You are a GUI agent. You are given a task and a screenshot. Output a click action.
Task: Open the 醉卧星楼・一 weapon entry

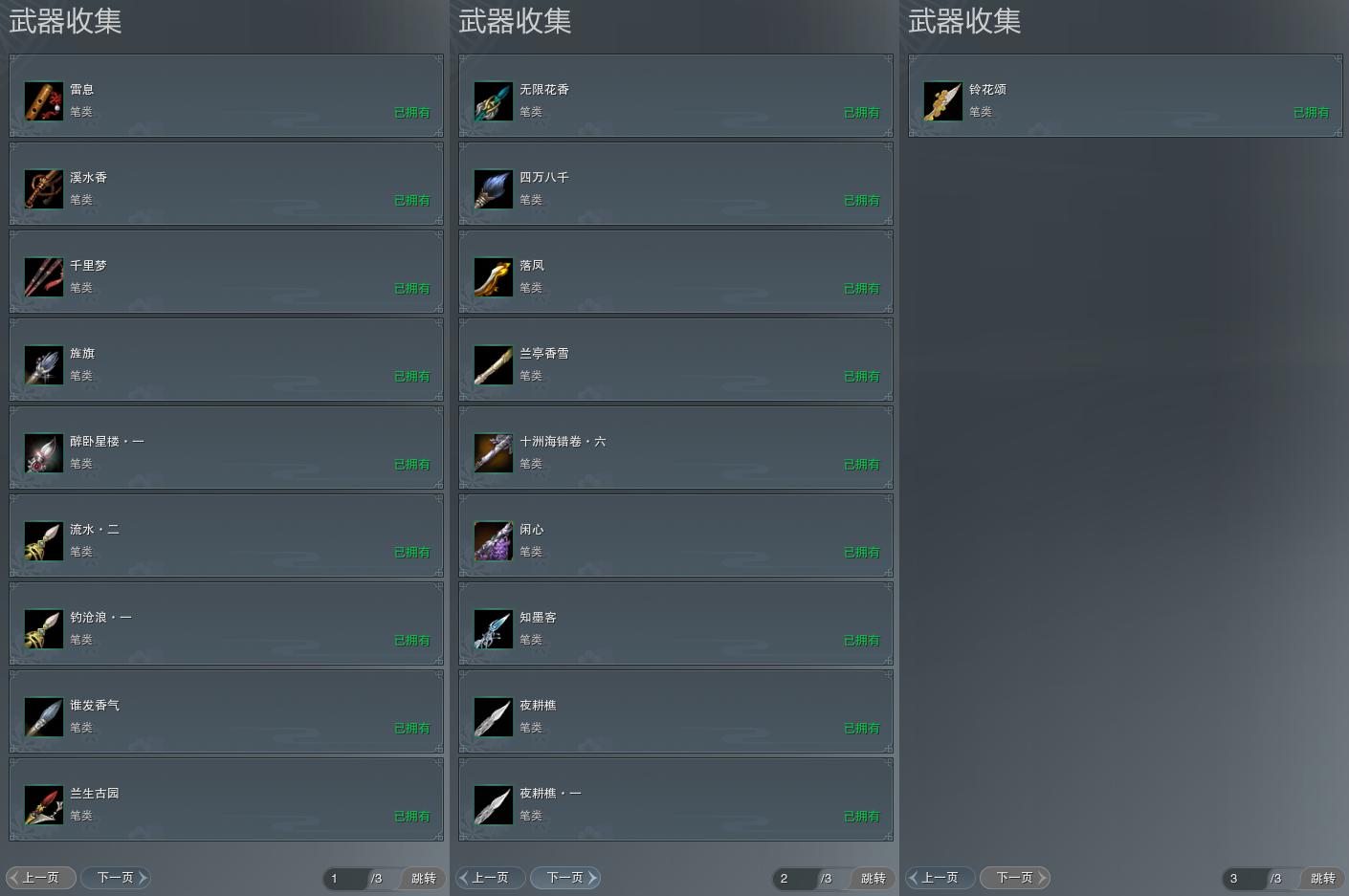[226, 448]
